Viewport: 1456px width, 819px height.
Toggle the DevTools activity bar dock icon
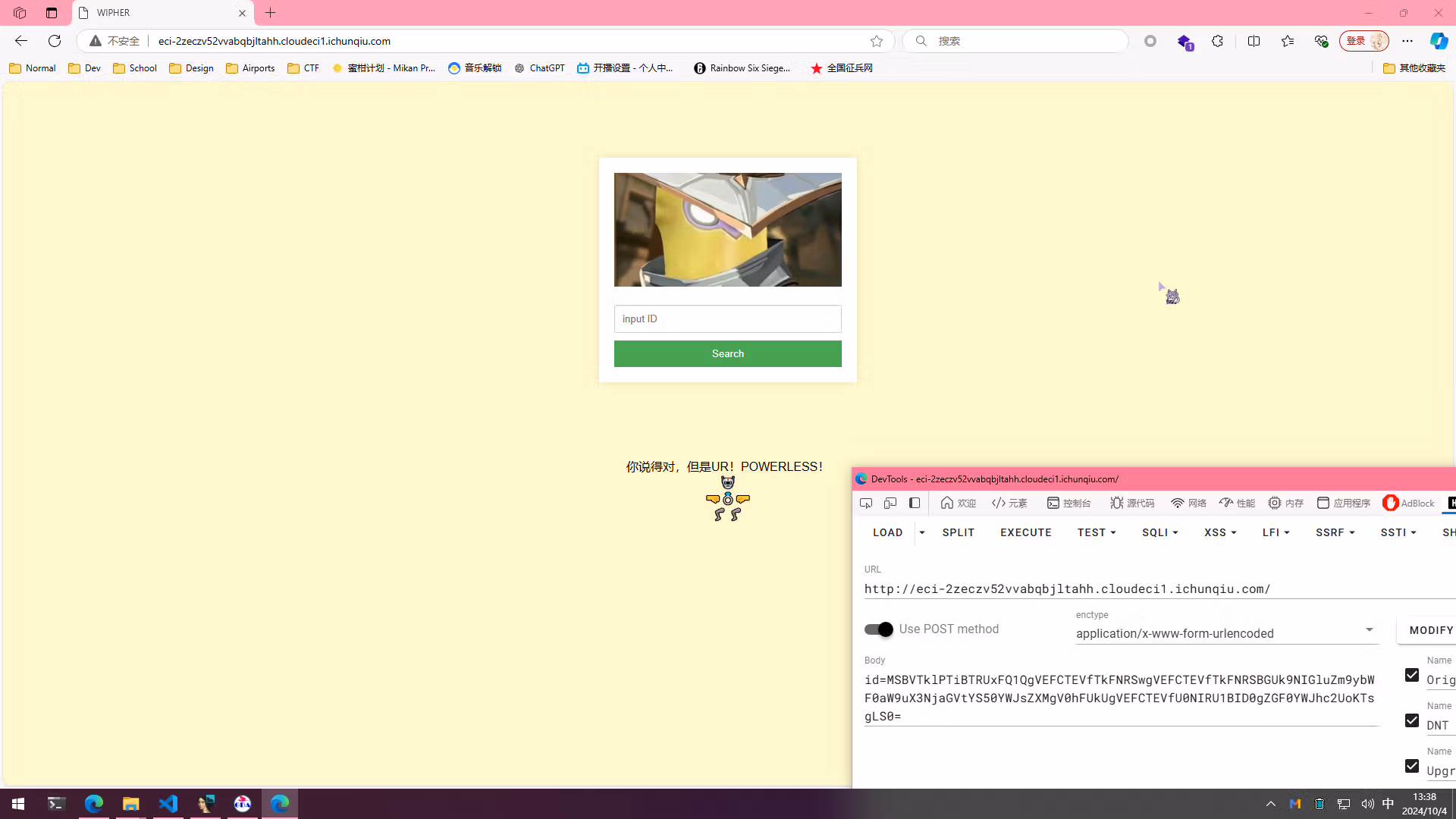(x=915, y=503)
